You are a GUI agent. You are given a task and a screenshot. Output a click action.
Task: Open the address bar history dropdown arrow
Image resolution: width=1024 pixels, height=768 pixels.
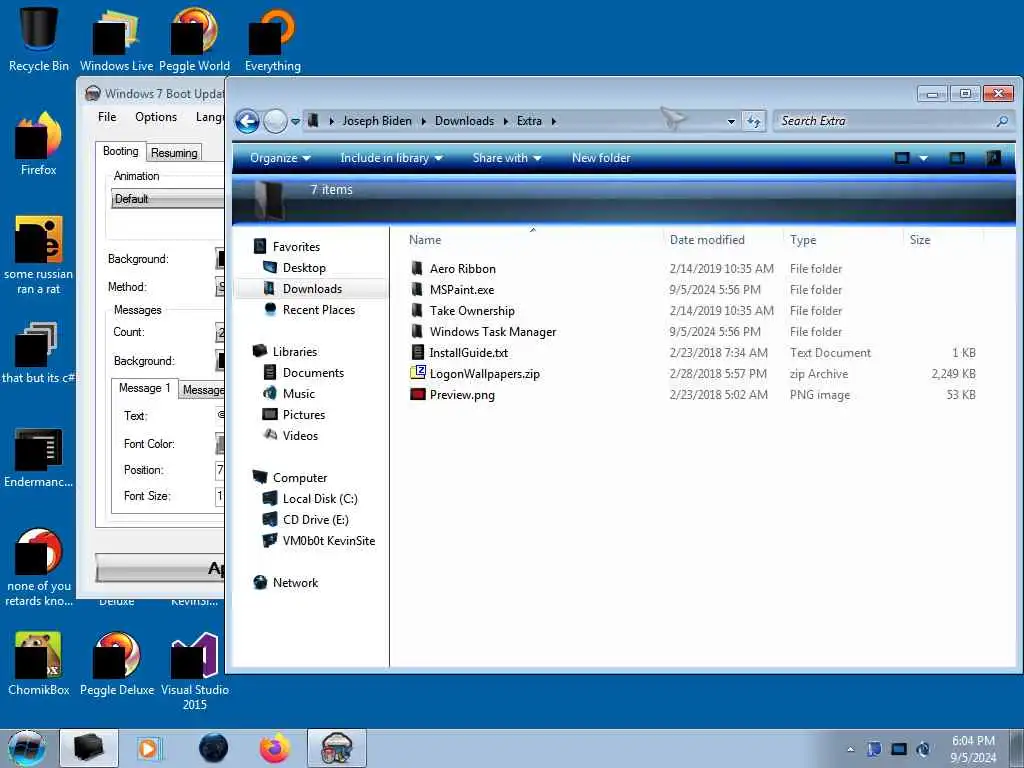(731, 121)
